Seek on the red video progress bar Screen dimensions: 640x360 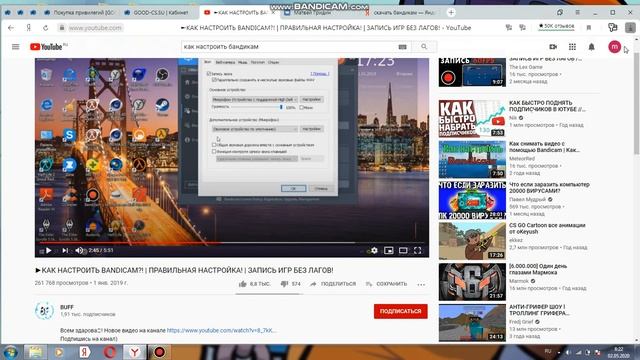(232, 243)
